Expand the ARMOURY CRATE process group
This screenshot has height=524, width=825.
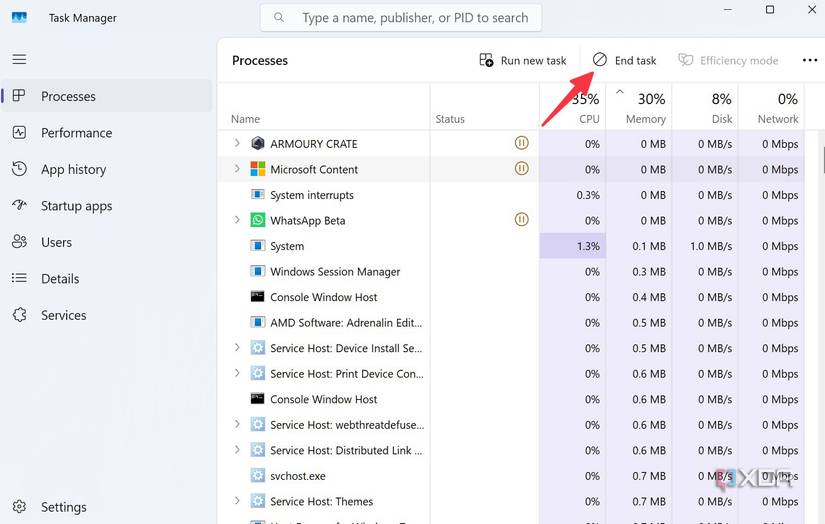point(237,143)
